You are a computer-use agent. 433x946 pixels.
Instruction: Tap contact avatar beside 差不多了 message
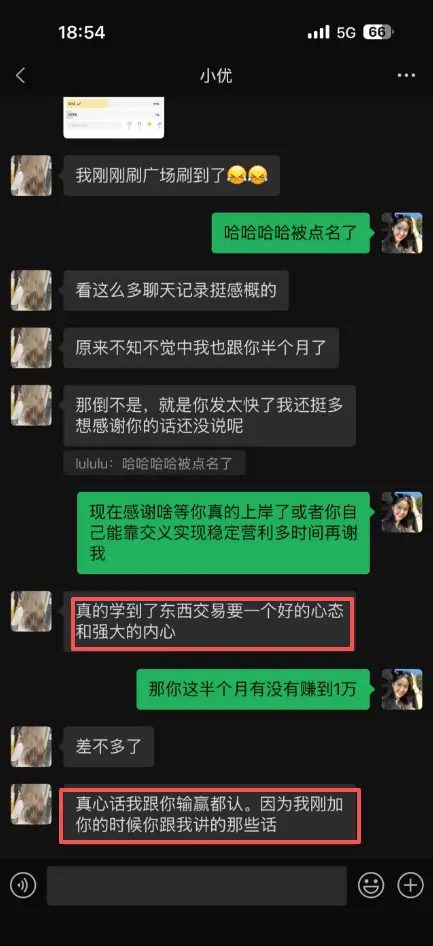(x=31, y=746)
